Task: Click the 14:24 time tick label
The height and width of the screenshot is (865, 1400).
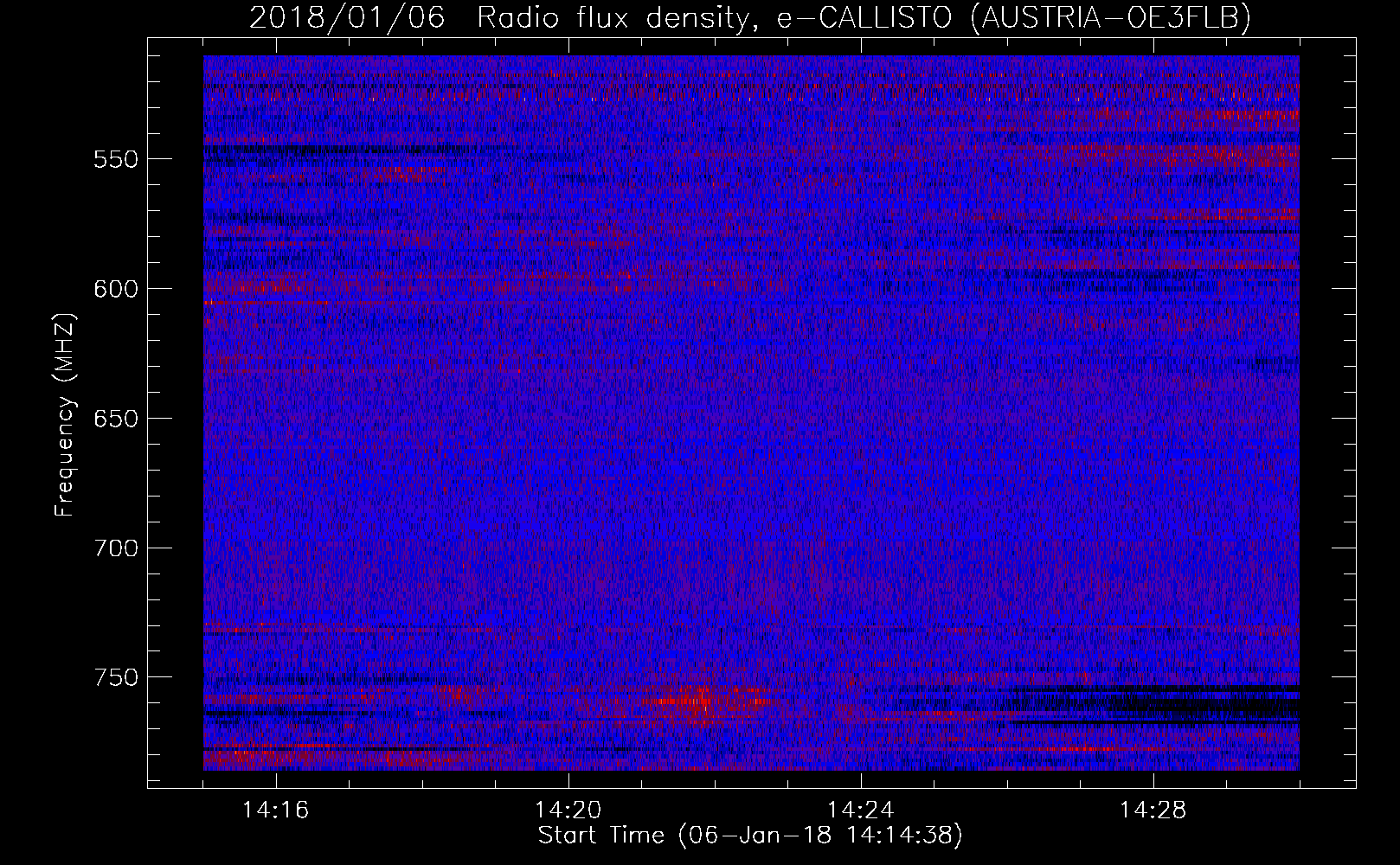Action: click(x=861, y=811)
